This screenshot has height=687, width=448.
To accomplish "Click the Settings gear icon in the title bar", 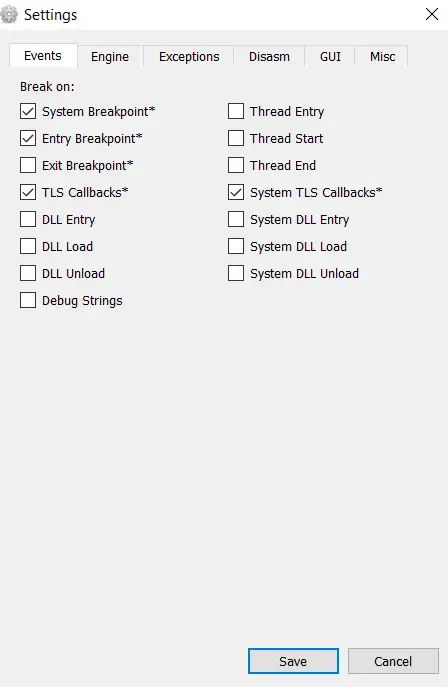I will tap(8, 14).
